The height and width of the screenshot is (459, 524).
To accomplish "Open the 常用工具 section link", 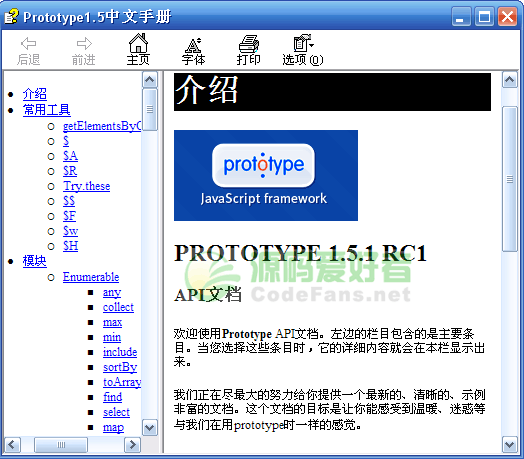I will [46, 110].
